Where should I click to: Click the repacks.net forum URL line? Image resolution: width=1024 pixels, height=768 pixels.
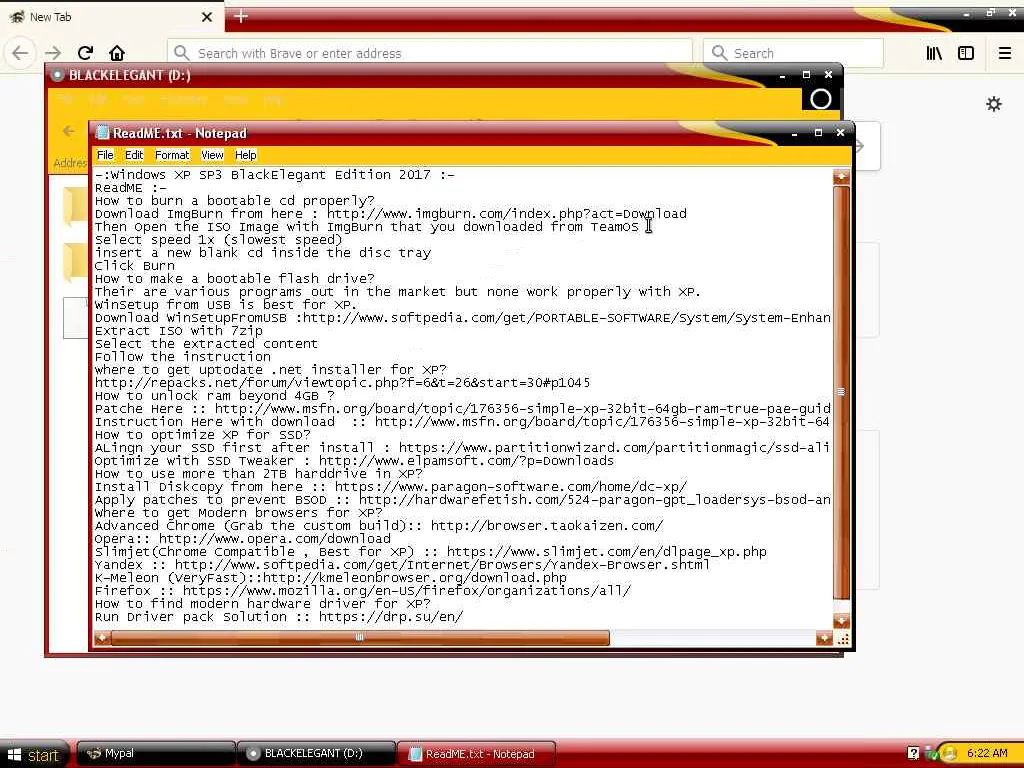342,383
